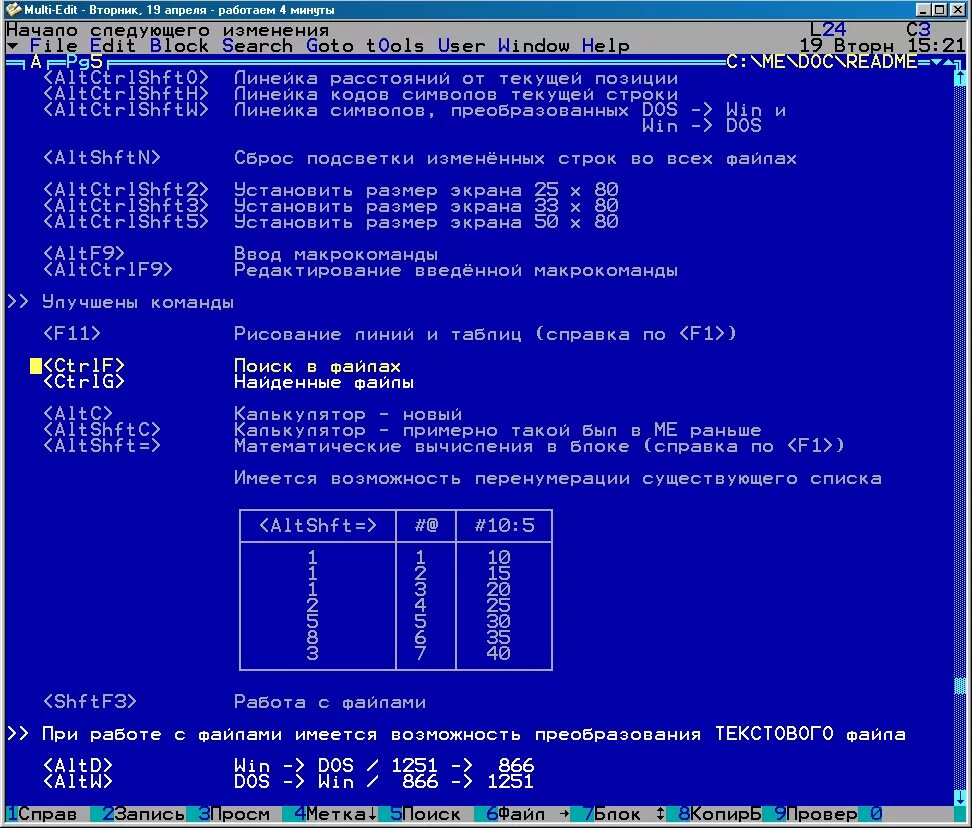Open the File menu

(x=53, y=46)
